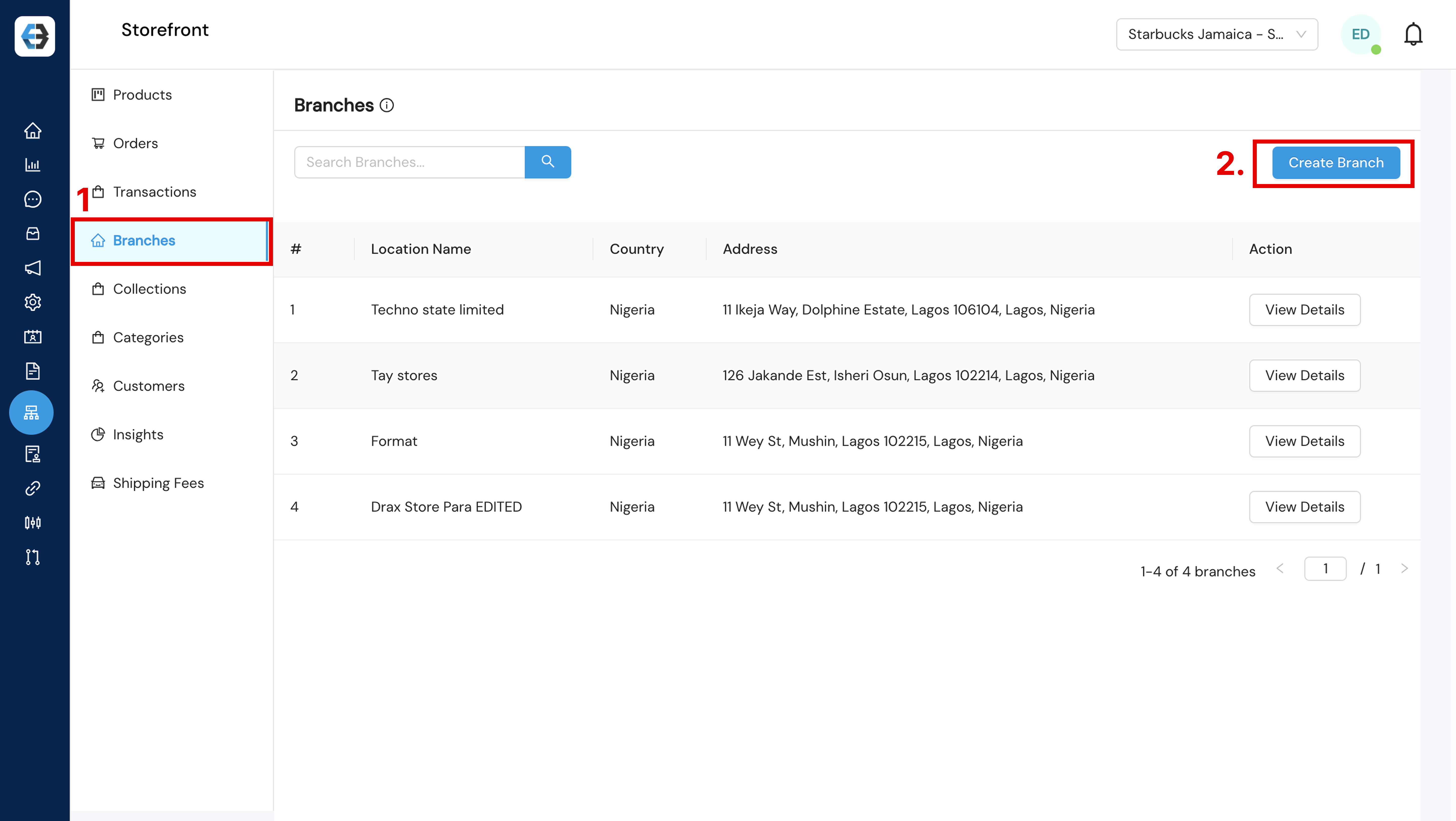Click the Create Branch button
Image resolution: width=1456 pixels, height=821 pixels.
(1336, 163)
